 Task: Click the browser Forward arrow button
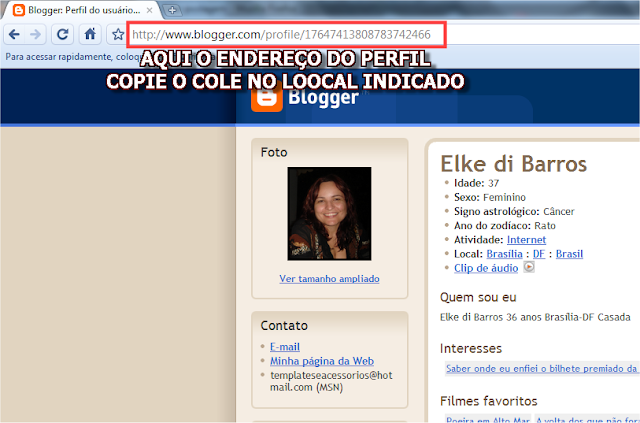click(x=36, y=34)
